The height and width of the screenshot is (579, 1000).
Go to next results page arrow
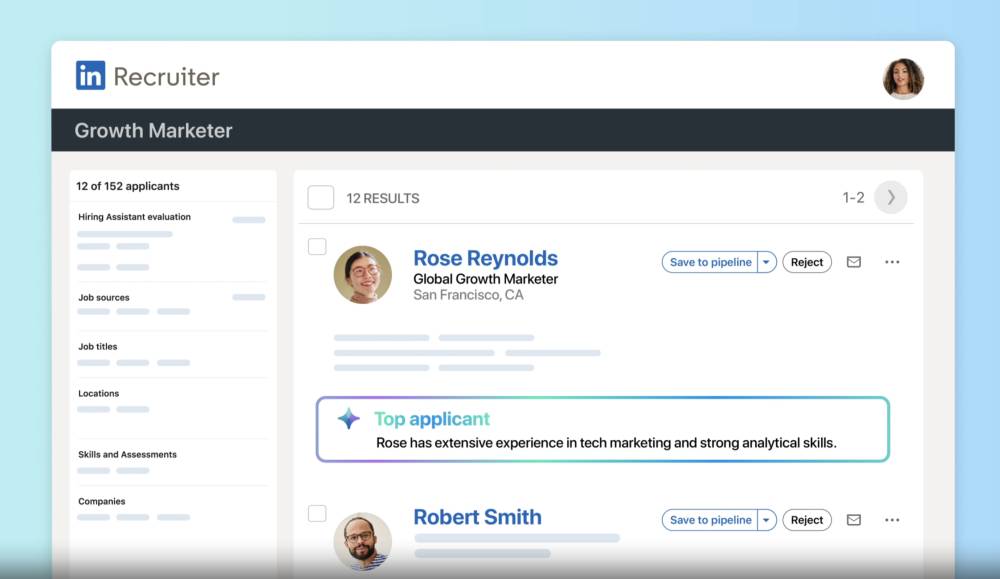tap(890, 198)
